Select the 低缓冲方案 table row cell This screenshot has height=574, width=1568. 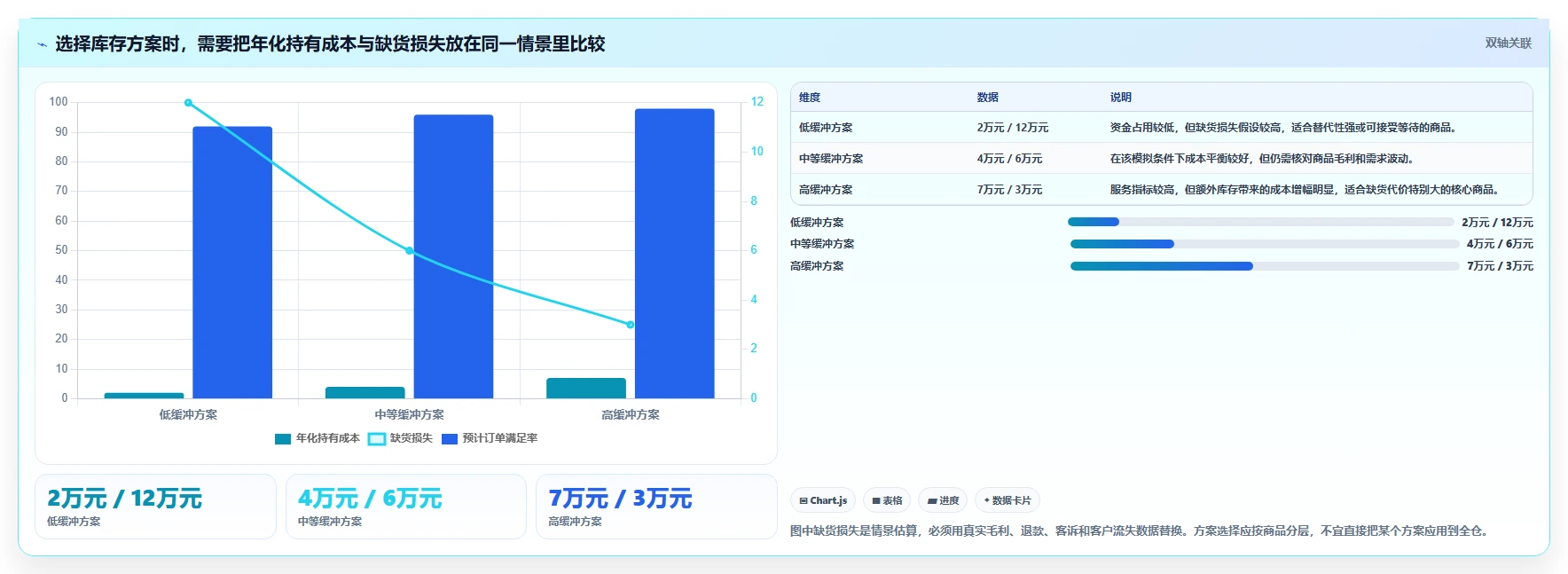(x=826, y=128)
